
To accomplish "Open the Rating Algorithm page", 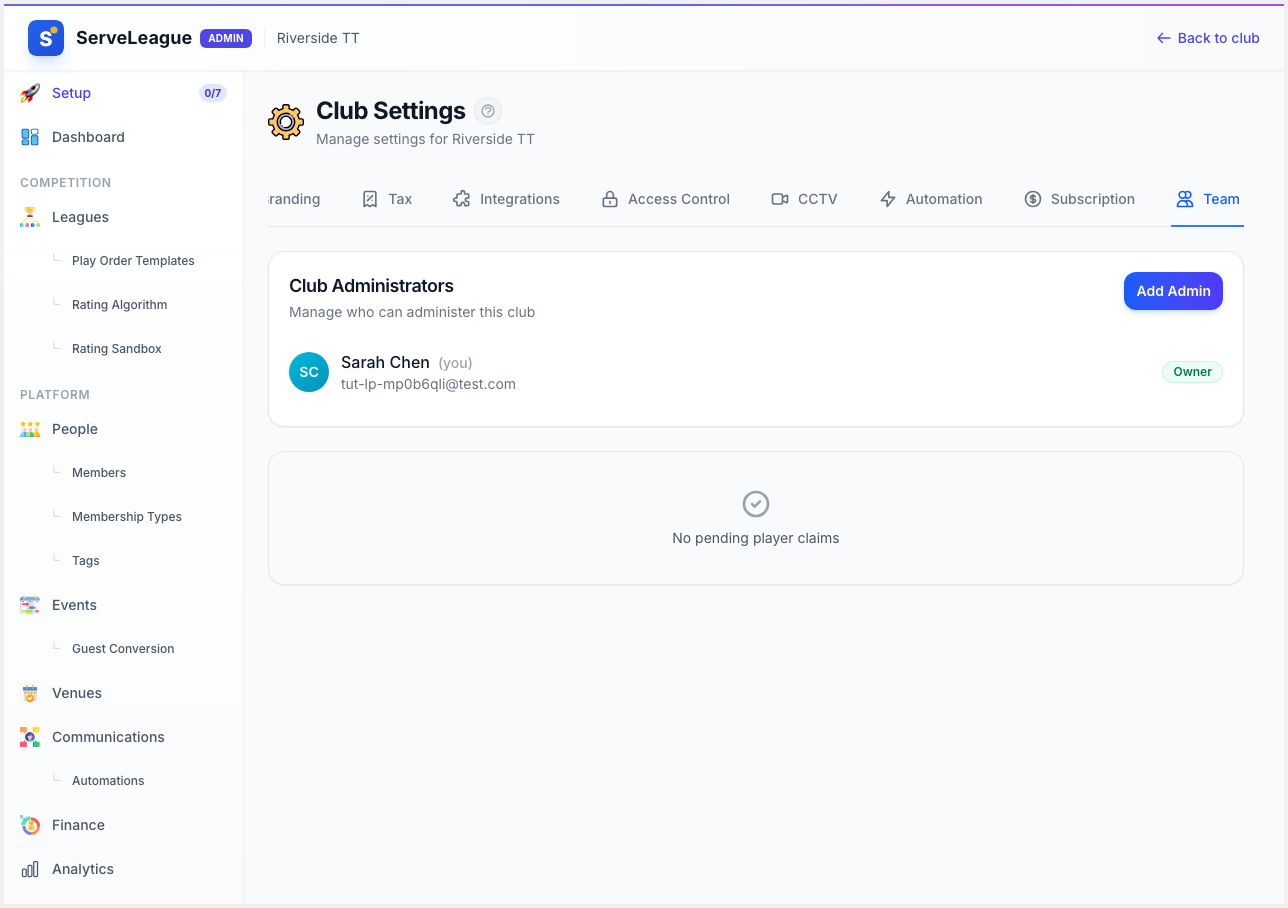I will (x=119, y=305).
